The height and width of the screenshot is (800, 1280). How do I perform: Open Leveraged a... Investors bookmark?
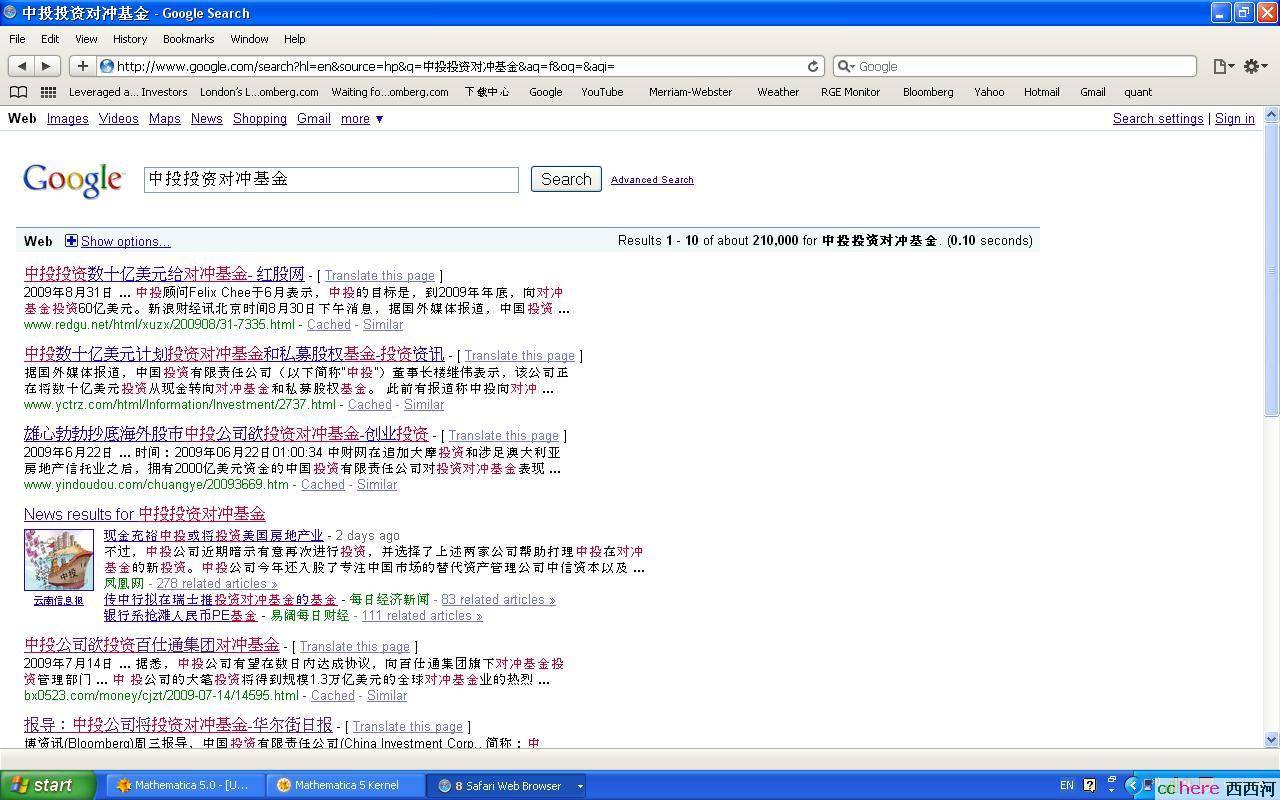click(x=128, y=92)
